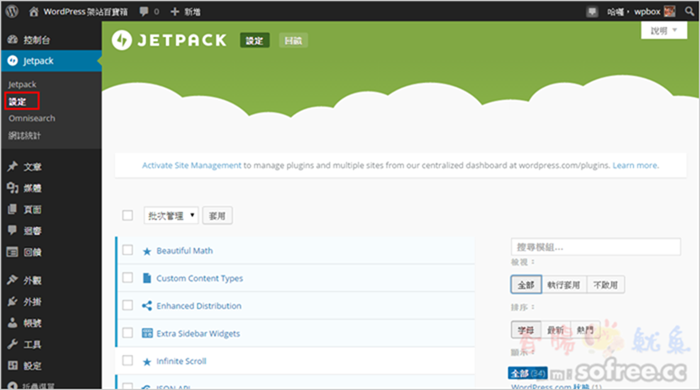Viewport: 700px width, 390px height.
Task: Click the Jetpack logo in the green header
Action: pyautogui.click(x=169, y=40)
